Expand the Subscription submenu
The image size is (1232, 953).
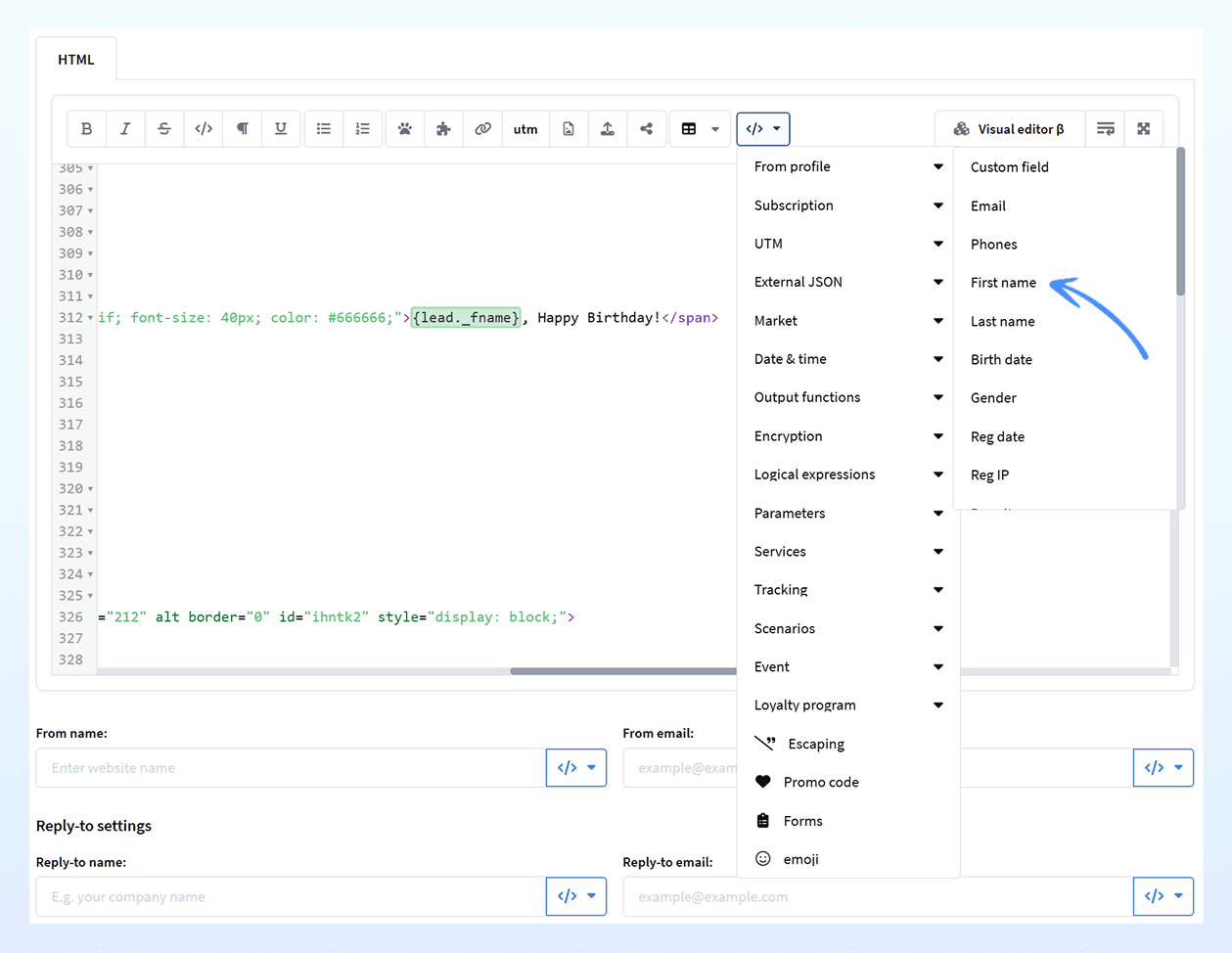coord(848,205)
